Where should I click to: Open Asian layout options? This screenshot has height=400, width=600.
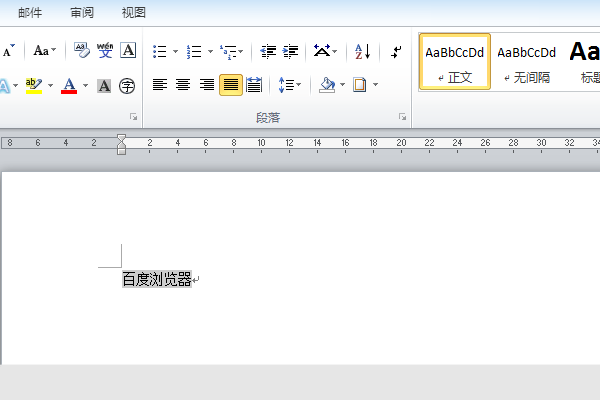coord(325,51)
